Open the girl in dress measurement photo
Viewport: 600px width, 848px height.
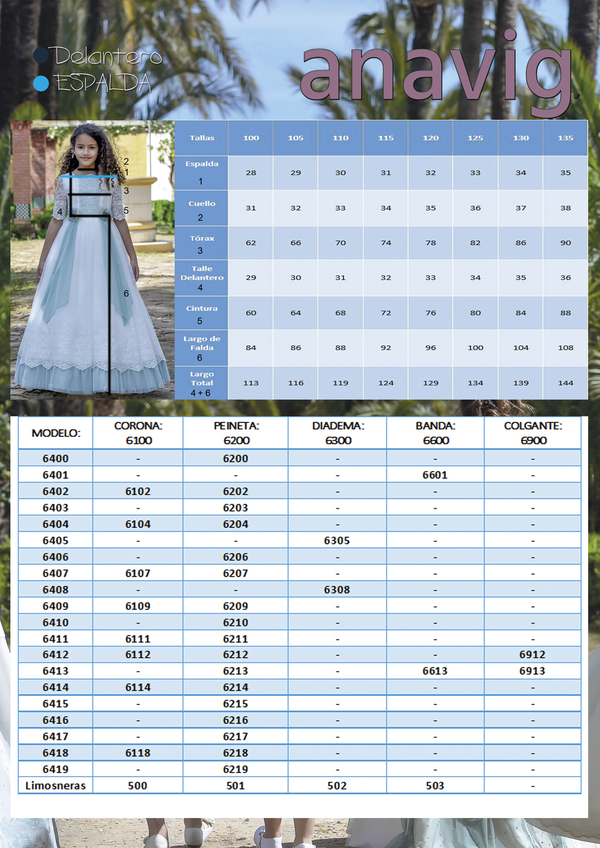click(x=92, y=260)
